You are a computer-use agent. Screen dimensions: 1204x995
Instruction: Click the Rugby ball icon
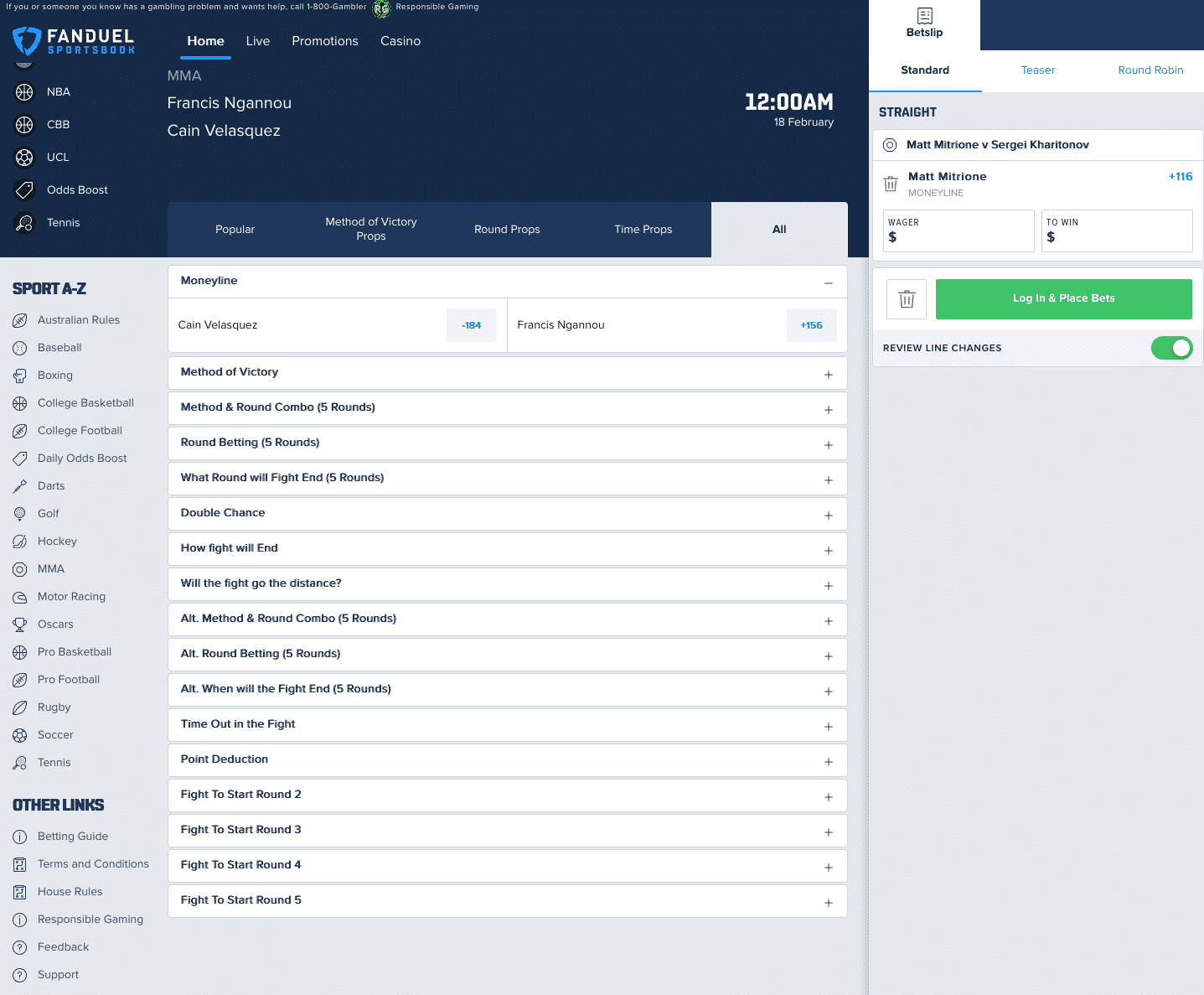(20, 707)
